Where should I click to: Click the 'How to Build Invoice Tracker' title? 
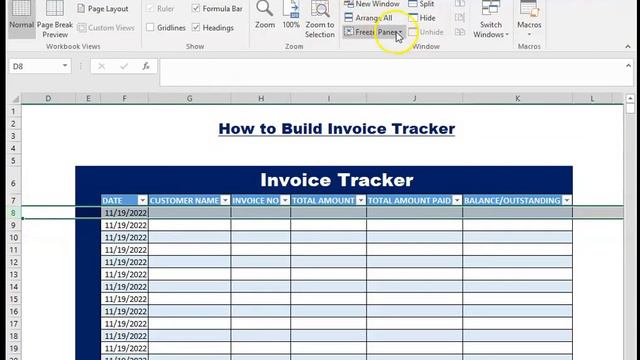click(x=337, y=129)
